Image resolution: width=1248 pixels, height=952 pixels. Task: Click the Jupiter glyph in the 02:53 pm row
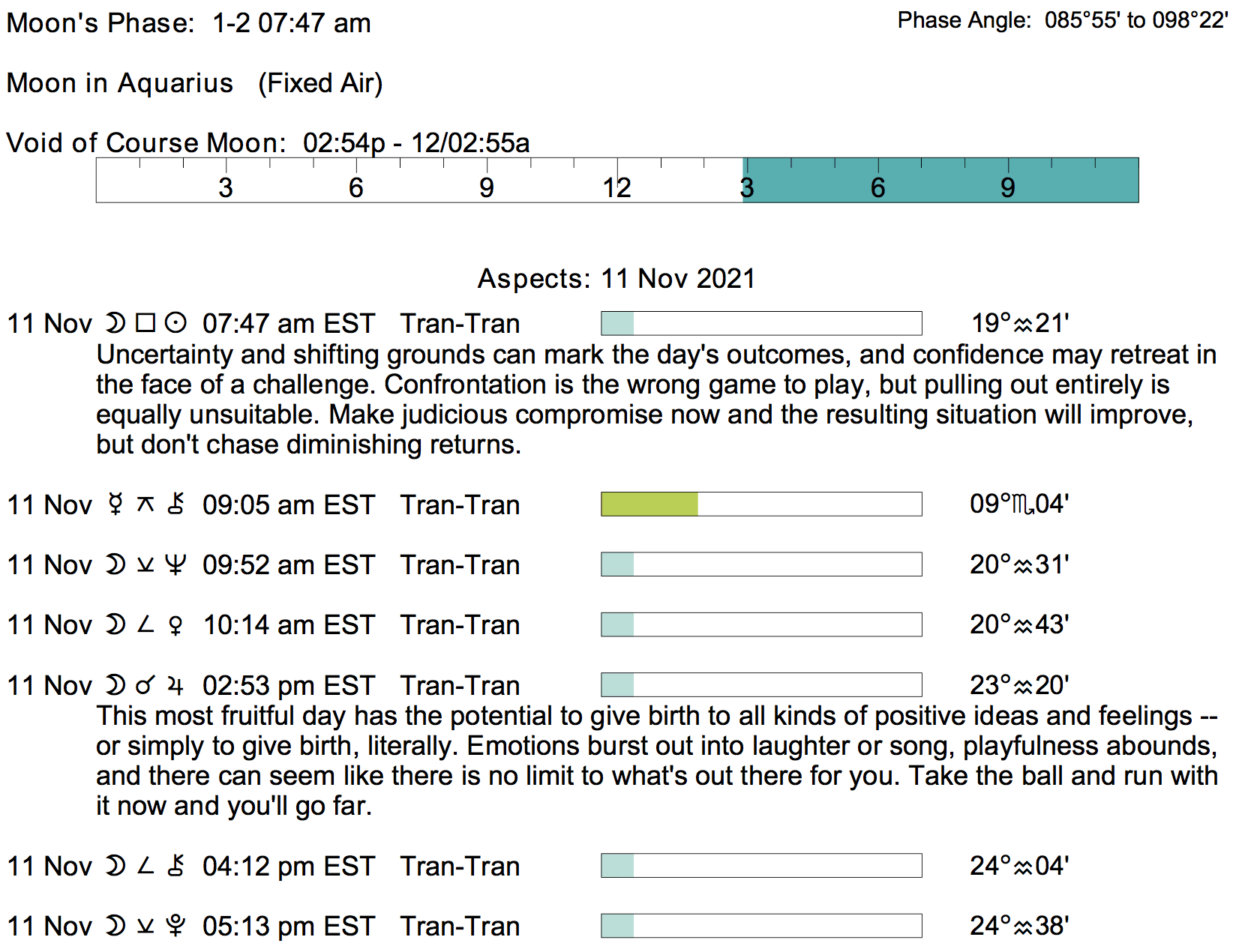[x=175, y=685]
